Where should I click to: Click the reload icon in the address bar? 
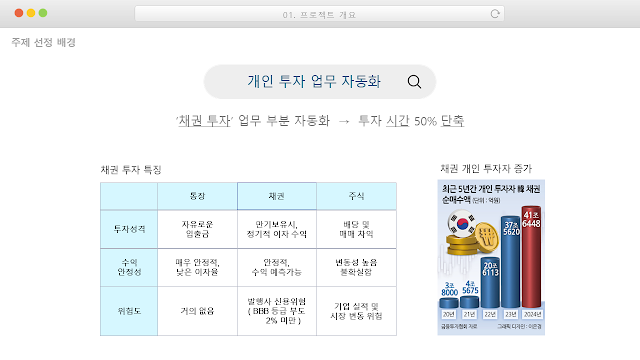click(495, 14)
